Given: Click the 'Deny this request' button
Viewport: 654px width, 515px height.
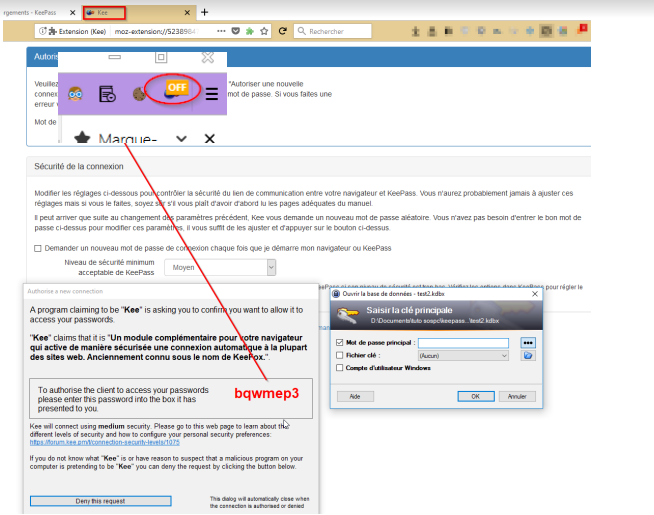Looking at the screenshot, I should click(100, 500).
